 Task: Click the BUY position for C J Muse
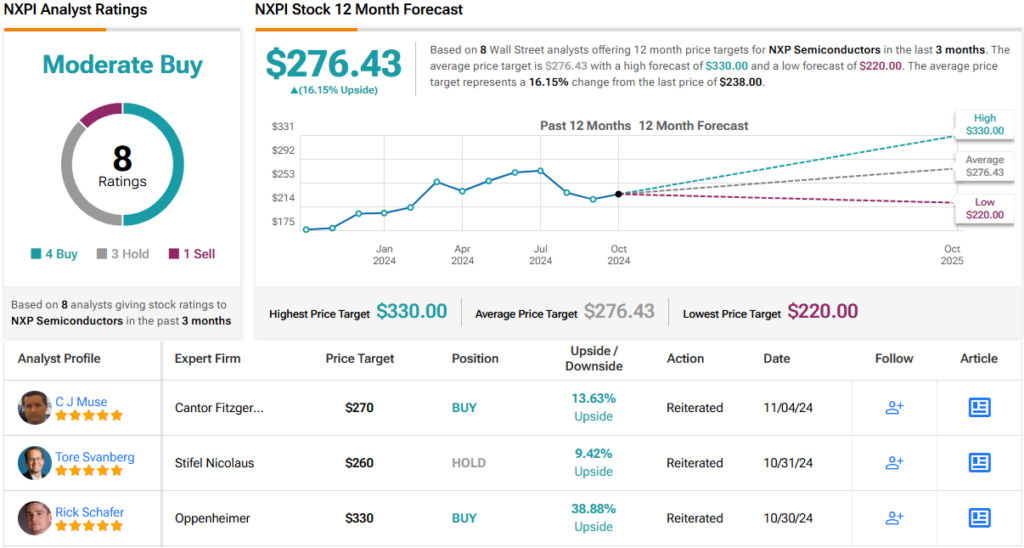[x=464, y=408]
